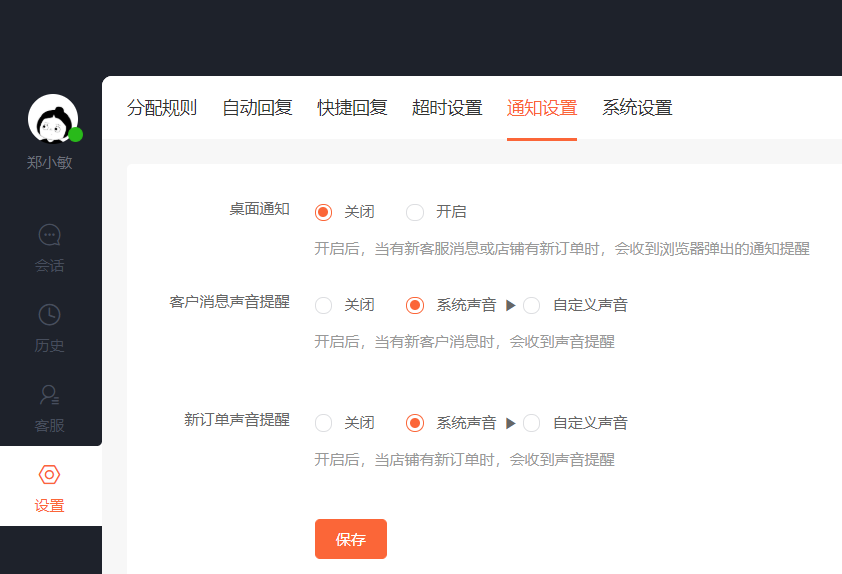This screenshot has height=574, width=842.
Task: Choose 自定义声音 for 新订单声音提醒
Action: click(x=531, y=423)
